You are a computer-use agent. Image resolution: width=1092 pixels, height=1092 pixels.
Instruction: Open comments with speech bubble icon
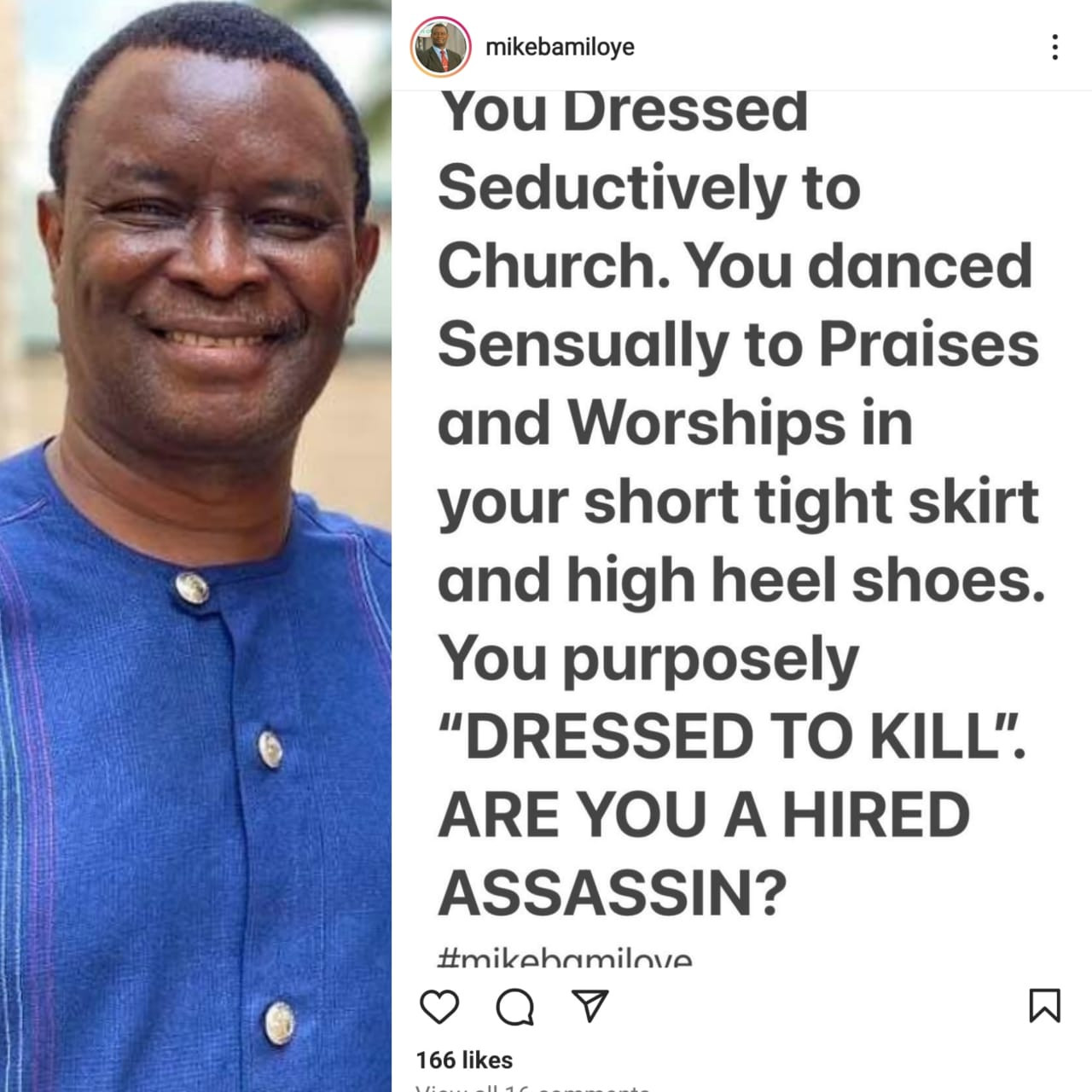click(514, 1007)
